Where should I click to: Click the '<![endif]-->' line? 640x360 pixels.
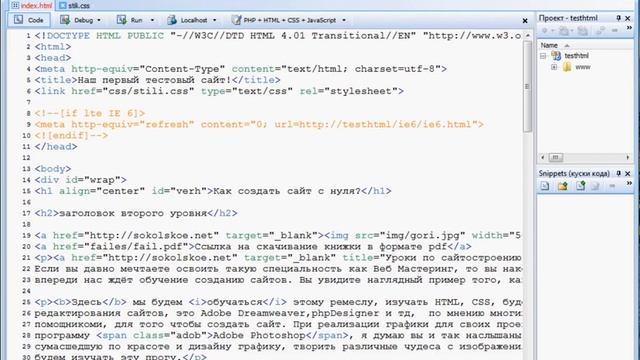71,136
